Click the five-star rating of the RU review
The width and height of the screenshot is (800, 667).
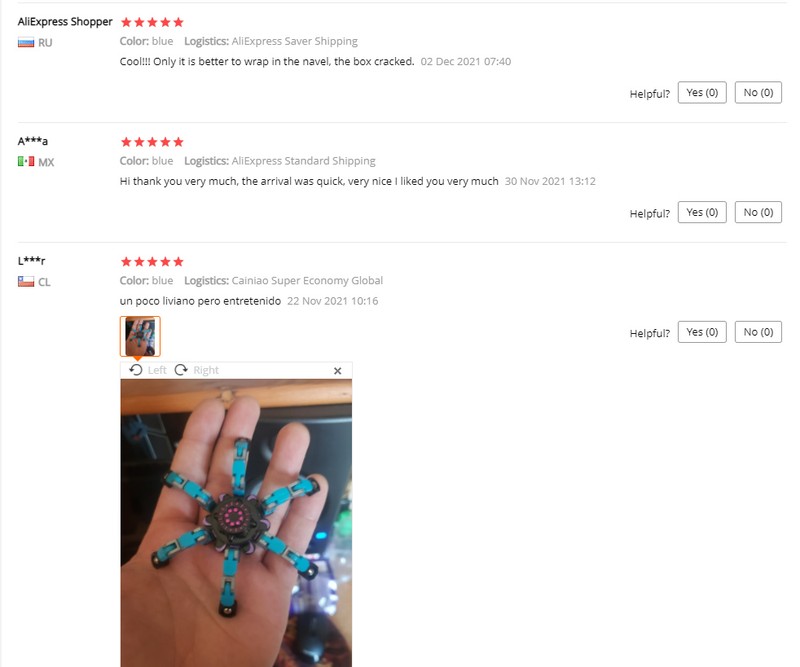click(152, 22)
